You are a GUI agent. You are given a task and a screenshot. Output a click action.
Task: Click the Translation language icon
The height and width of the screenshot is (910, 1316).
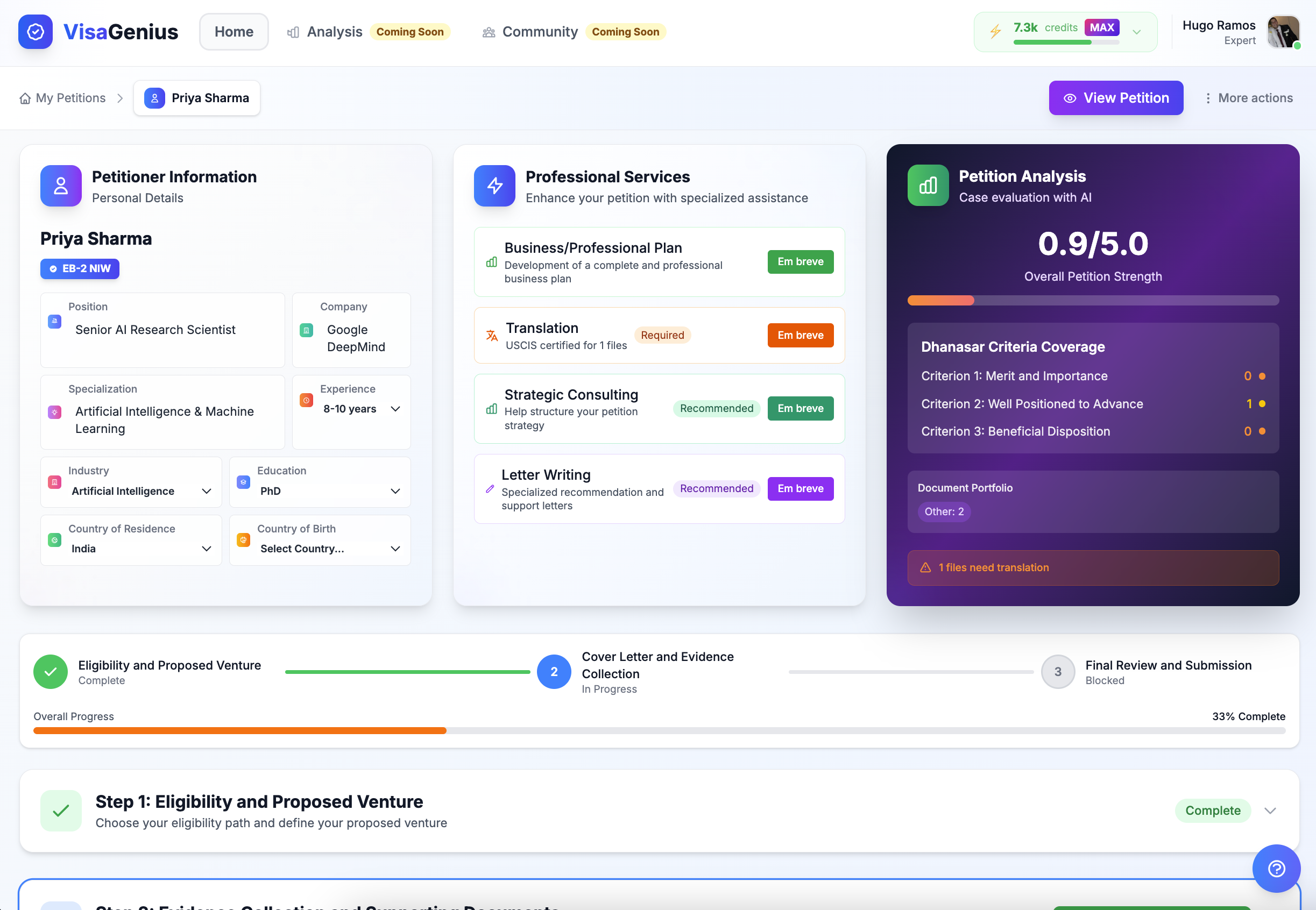pyautogui.click(x=492, y=335)
